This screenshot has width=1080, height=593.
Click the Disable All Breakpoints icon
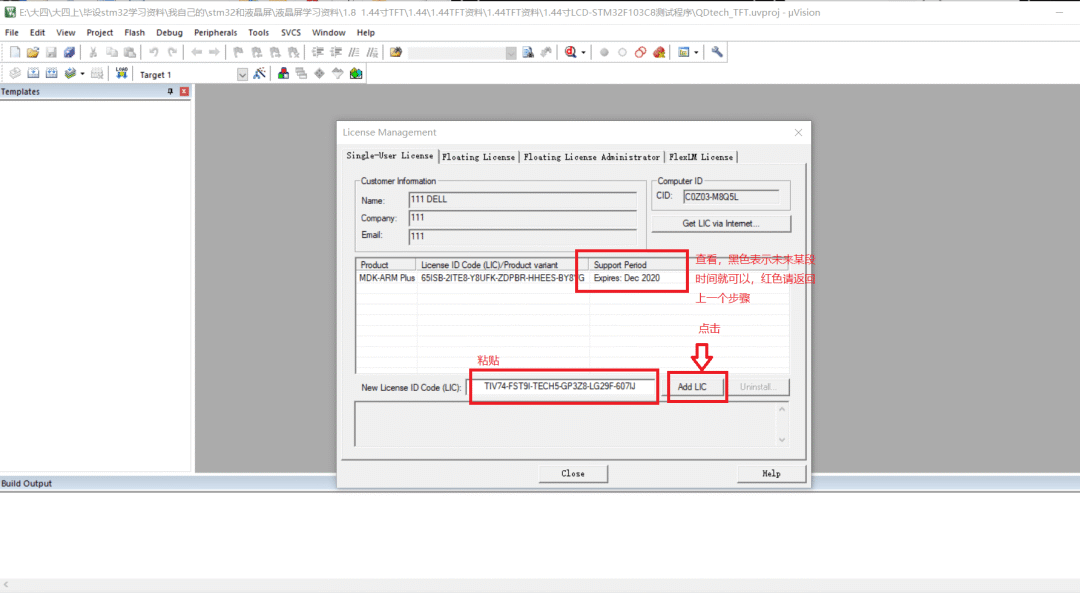click(641, 52)
